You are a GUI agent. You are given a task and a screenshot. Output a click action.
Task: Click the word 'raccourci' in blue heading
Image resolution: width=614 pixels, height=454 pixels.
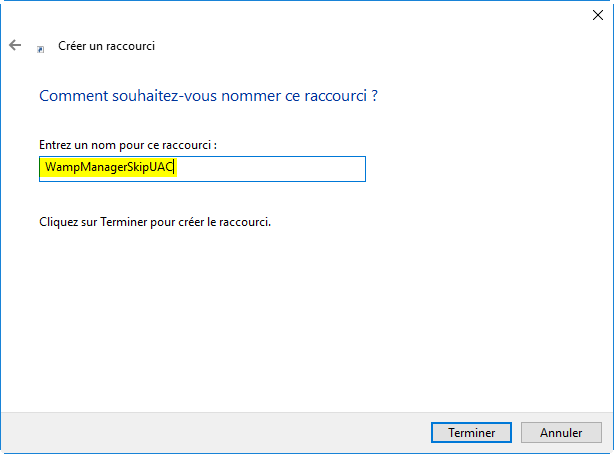[x=336, y=96]
